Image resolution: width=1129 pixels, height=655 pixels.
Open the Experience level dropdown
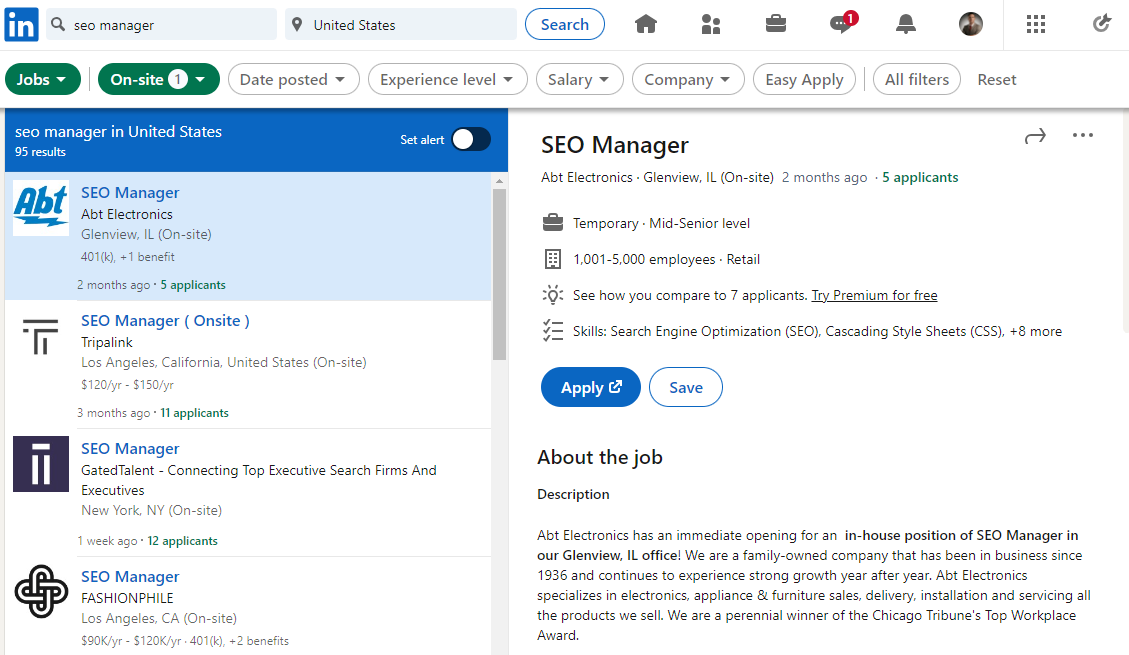[447, 80]
